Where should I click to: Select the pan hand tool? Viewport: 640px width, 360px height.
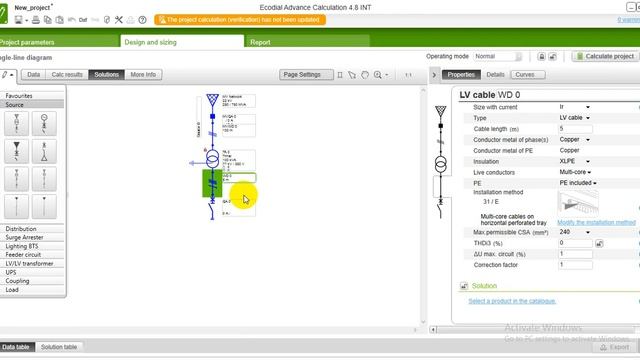pyautogui.click(x=365, y=75)
